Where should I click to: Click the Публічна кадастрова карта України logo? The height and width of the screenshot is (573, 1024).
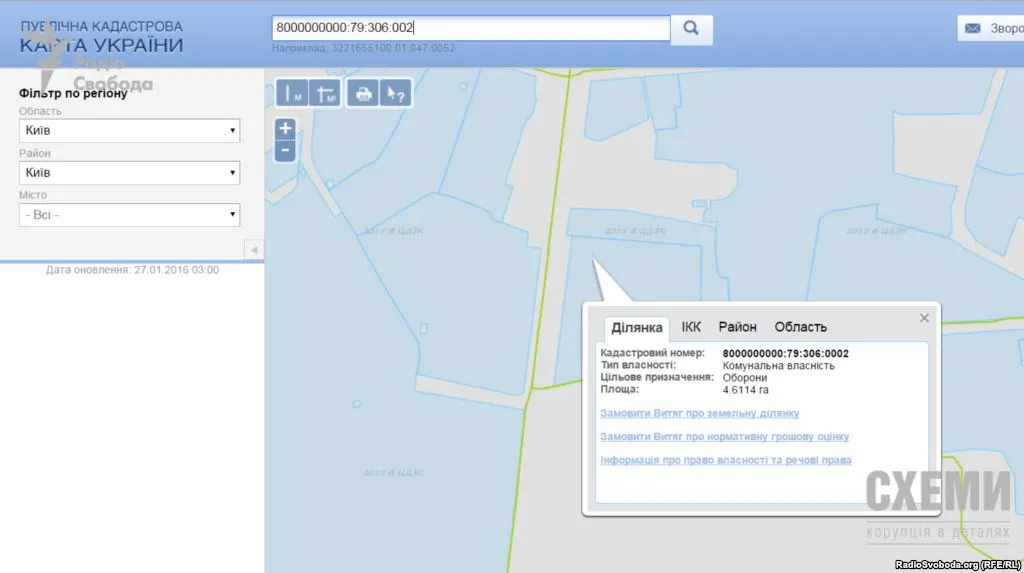pyautogui.click(x=101, y=36)
